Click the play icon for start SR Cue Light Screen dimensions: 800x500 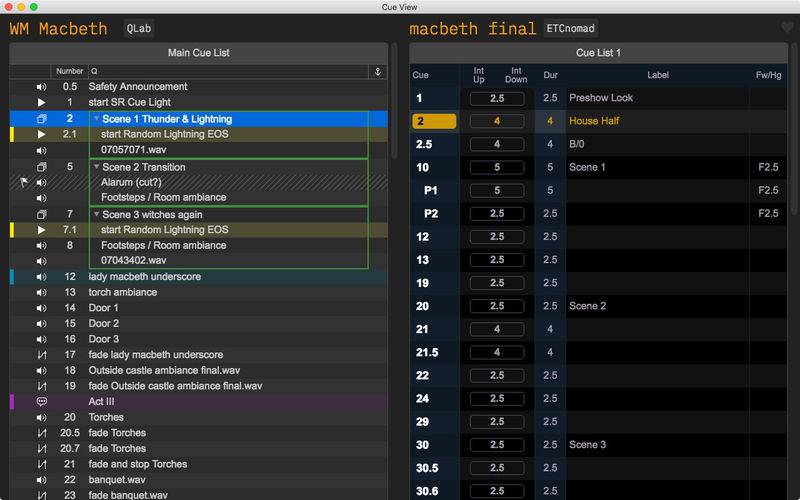click(x=41, y=103)
